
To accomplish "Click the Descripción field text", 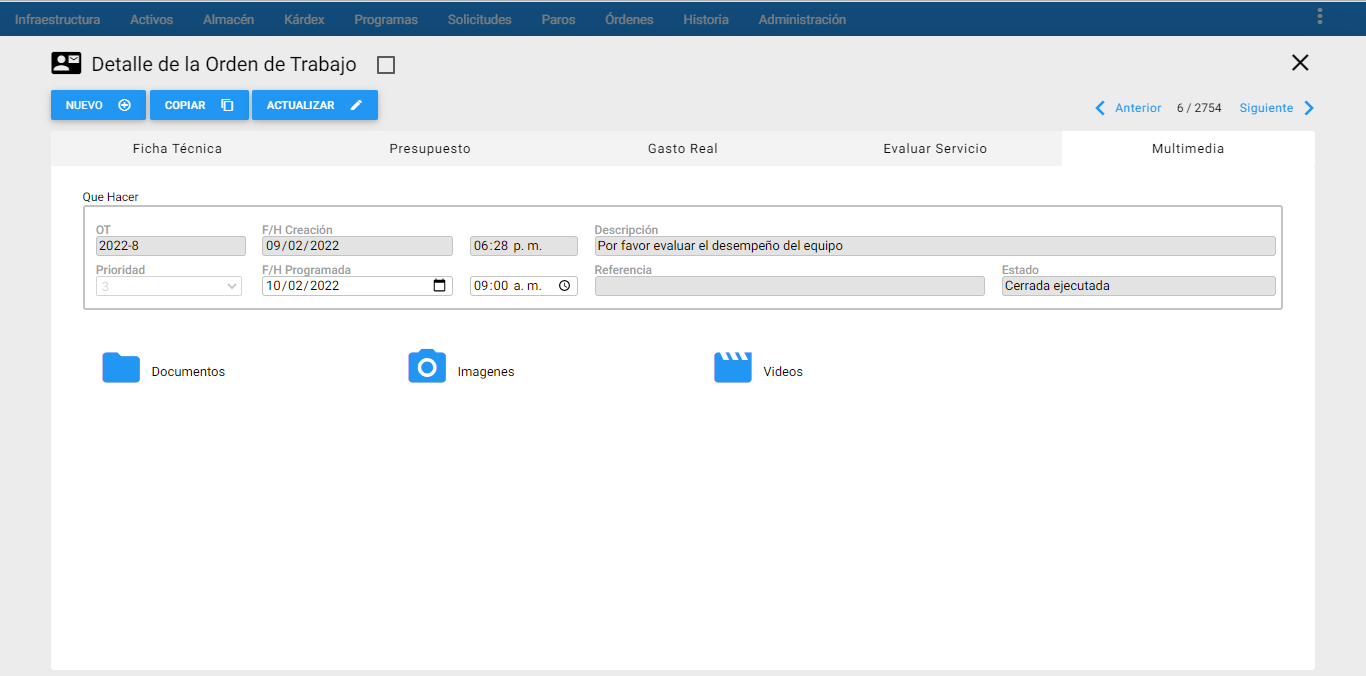I will (x=935, y=246).
